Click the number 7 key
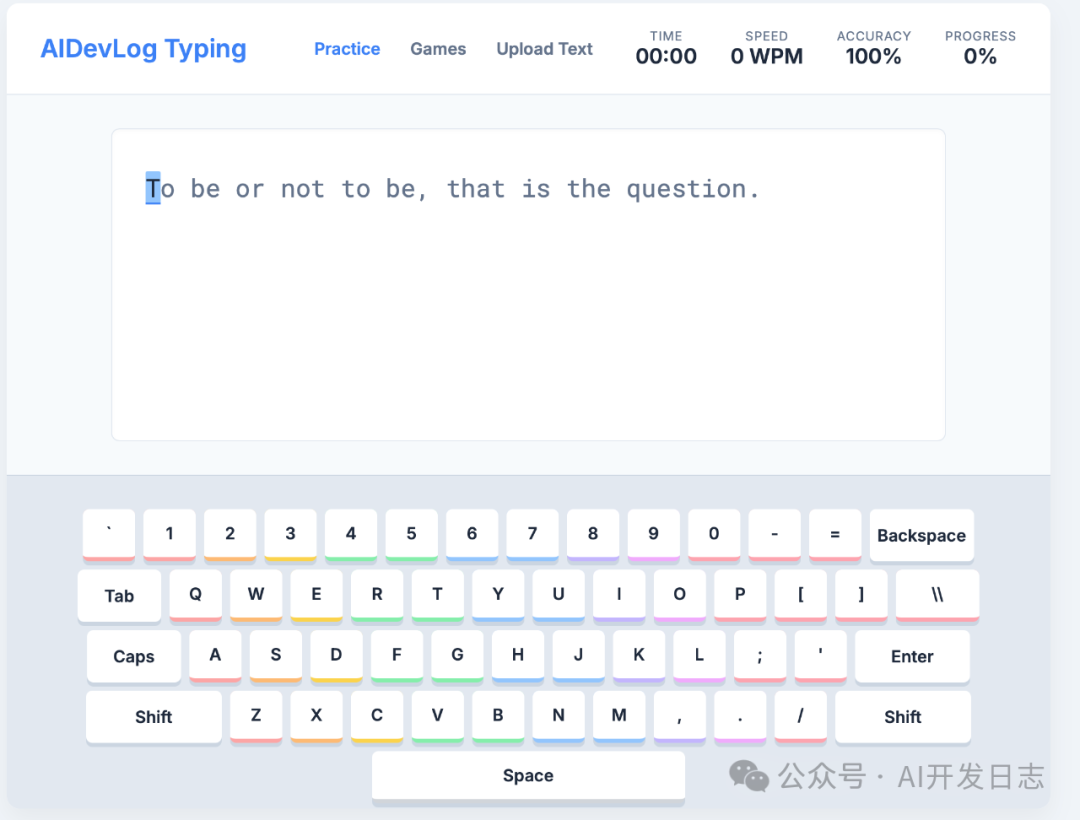Screen dimensions: 1080x820 pos(532,535)
